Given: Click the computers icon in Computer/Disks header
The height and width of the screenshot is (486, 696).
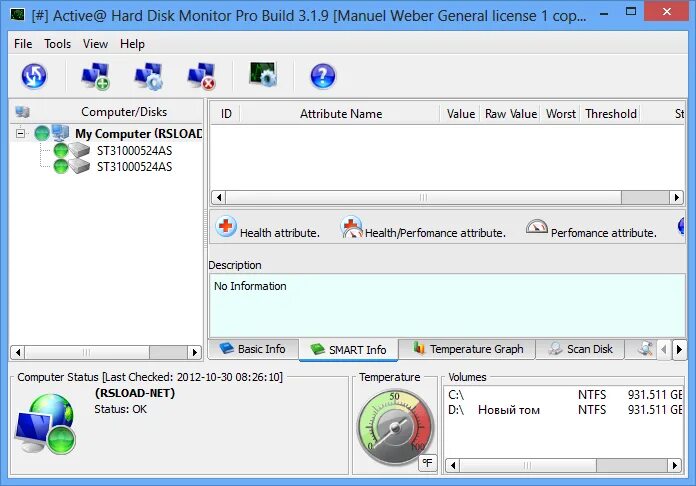Looking at the screenshot, I should pos(22,111).
